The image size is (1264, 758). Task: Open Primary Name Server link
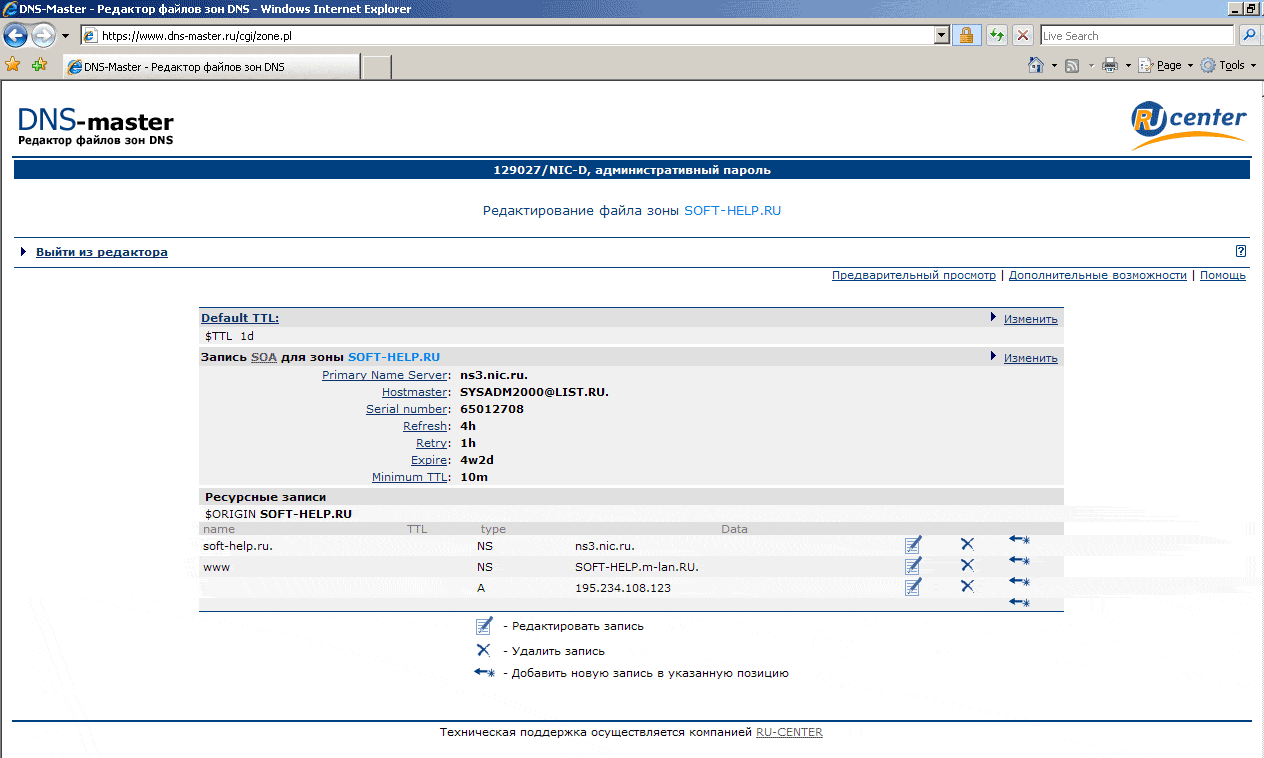pyautogui.click(x=385, y=375)
